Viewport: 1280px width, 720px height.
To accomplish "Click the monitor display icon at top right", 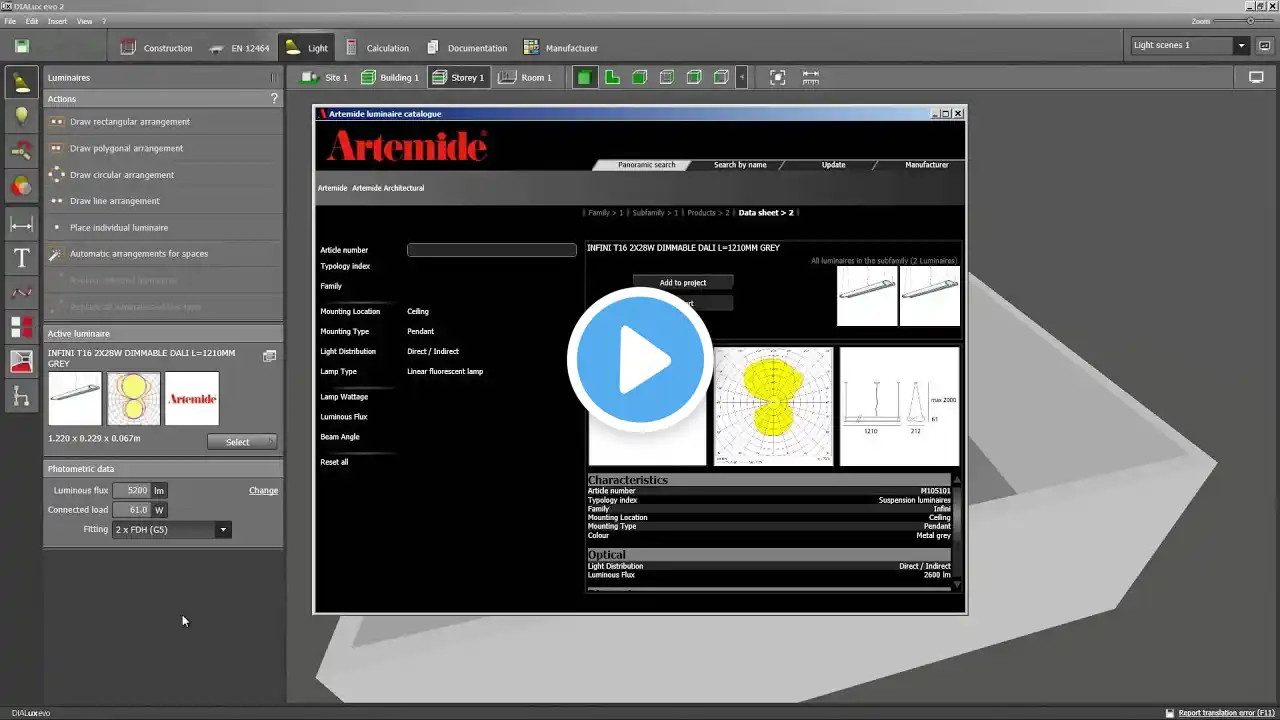I will tap(1256, 77).
